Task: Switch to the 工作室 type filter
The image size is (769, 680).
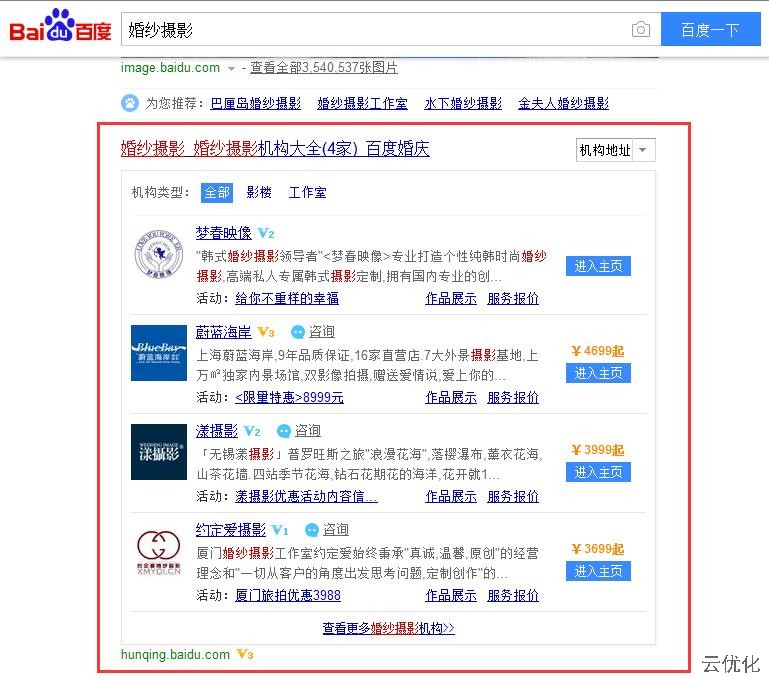Action: point(307,192)
